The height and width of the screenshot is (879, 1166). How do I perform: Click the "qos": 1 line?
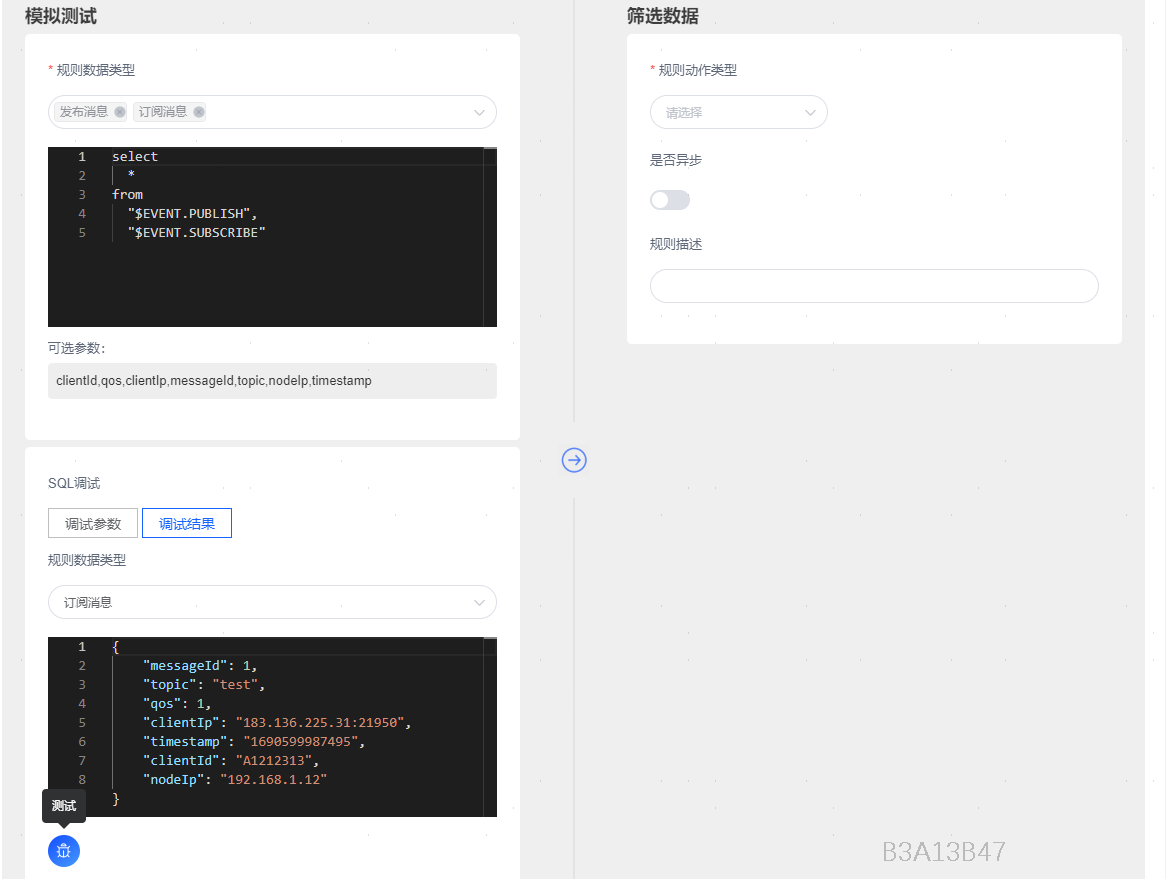[x=177, y=703]
